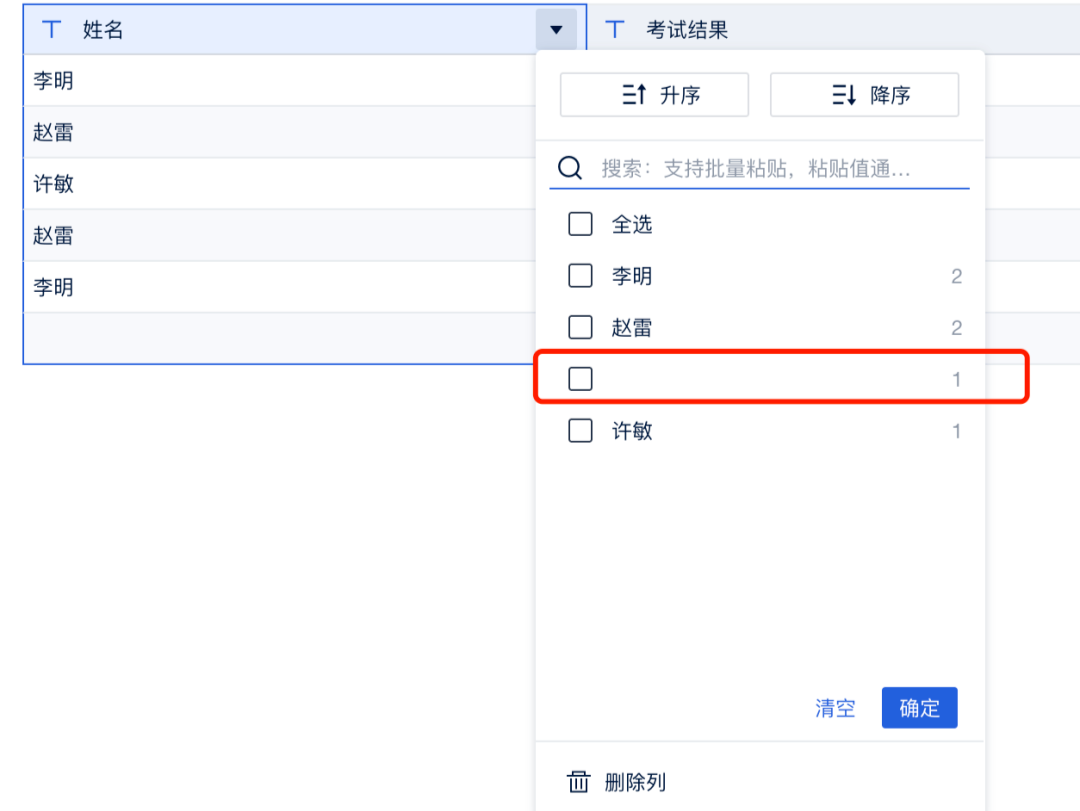Check the blank value filter checkbox
The height and width of the screenshot is (811, 1080).
(580, 379)
